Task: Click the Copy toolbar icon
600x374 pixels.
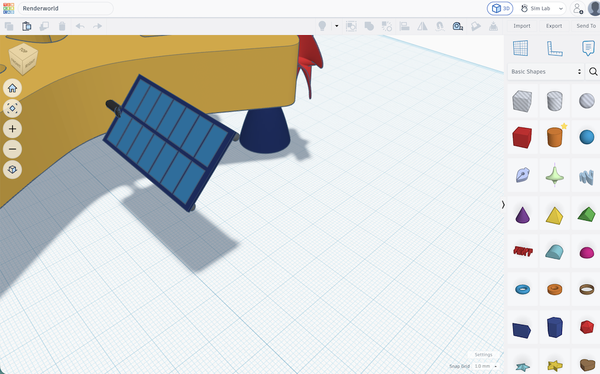Action: [x=9, y=26]
